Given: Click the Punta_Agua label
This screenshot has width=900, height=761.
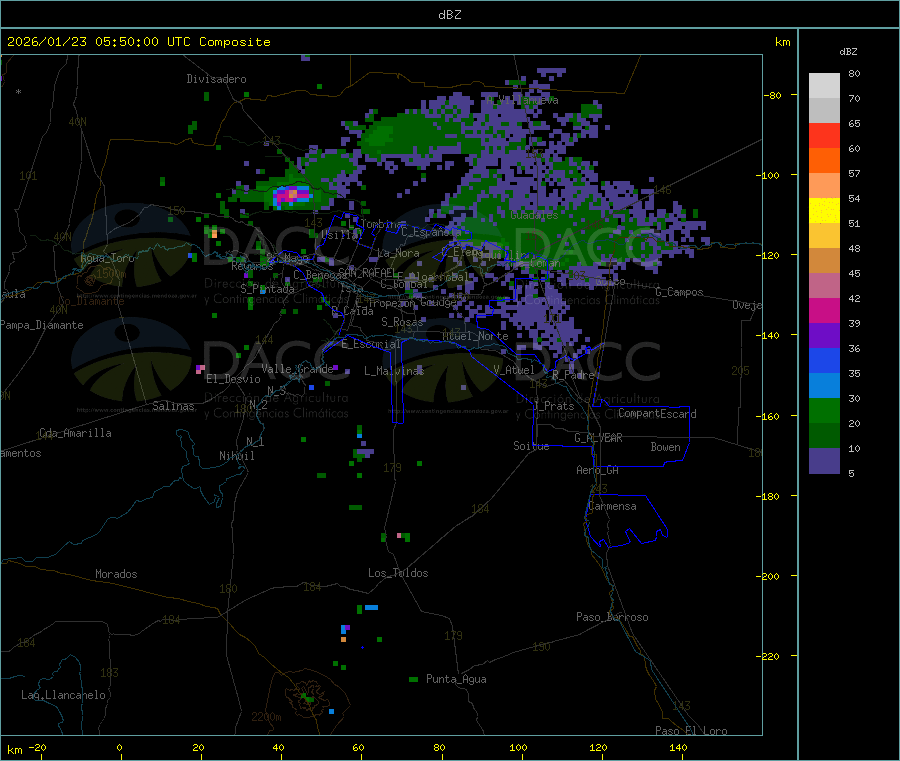Looking at the screenshot, I should [456, 680].
